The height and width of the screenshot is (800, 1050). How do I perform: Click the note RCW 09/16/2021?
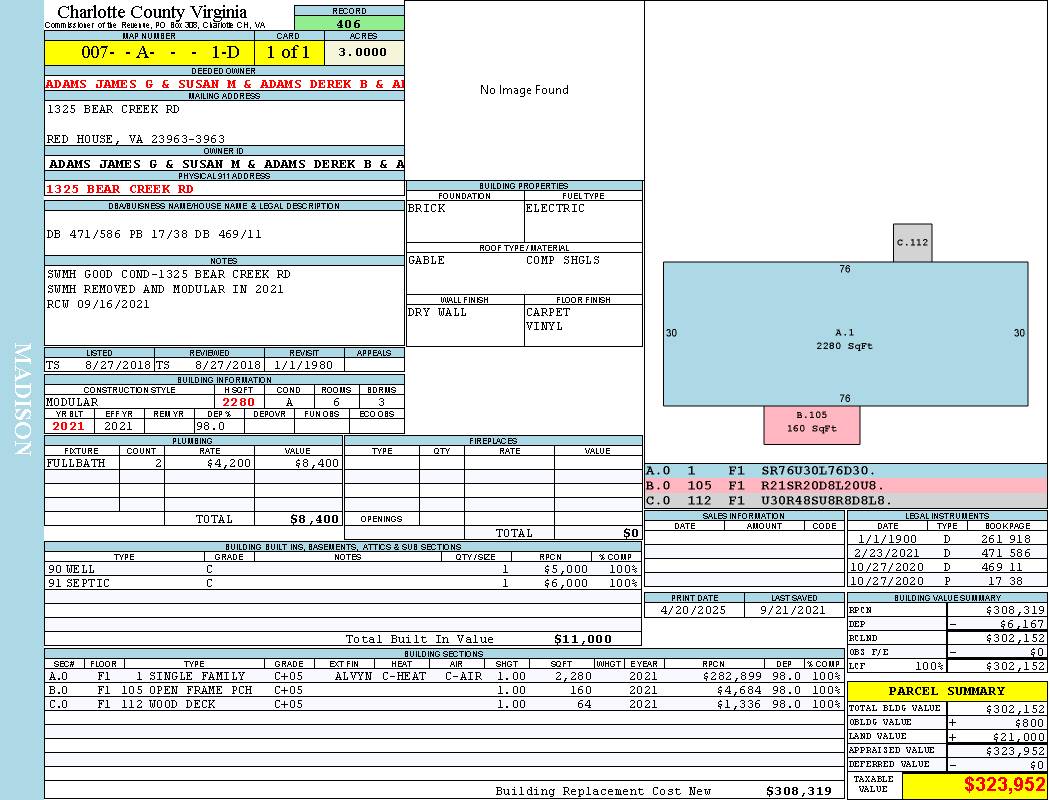tap(98, 304)
